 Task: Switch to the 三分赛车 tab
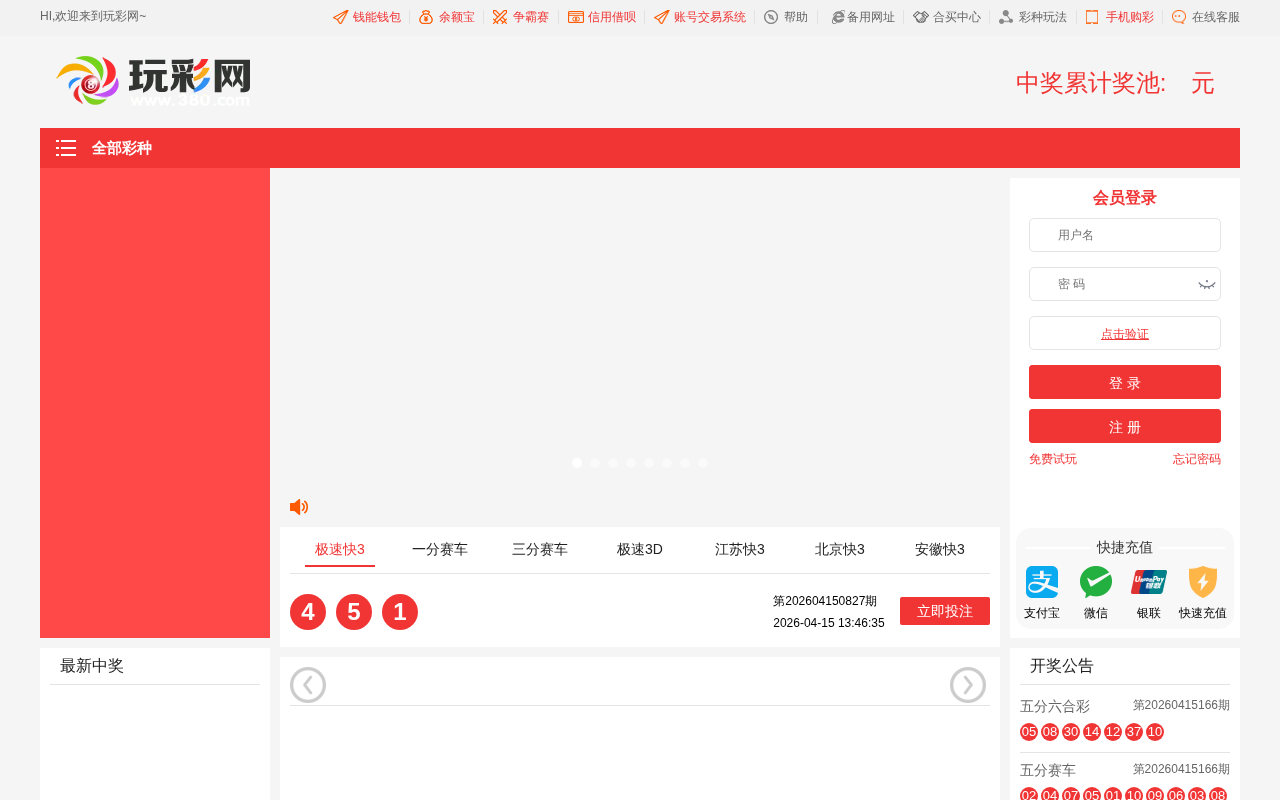[x=540, y=549]
